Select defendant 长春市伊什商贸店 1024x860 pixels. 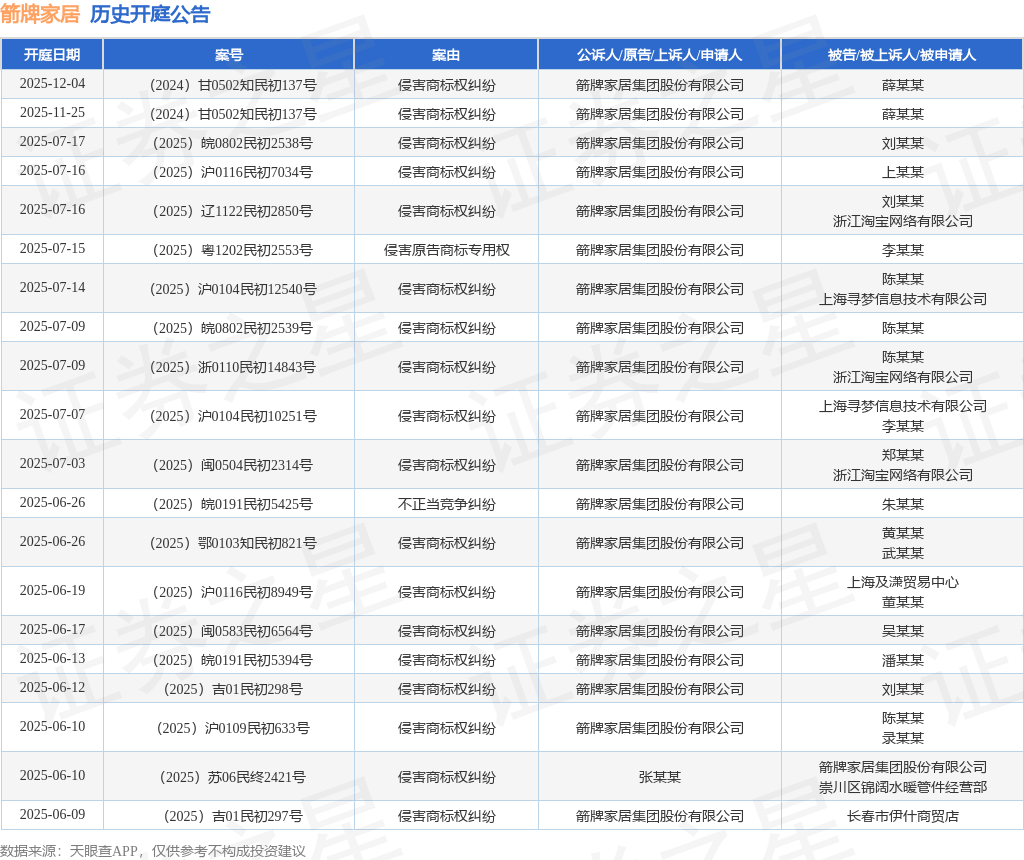pyautogui.click(x=903, y=816)
